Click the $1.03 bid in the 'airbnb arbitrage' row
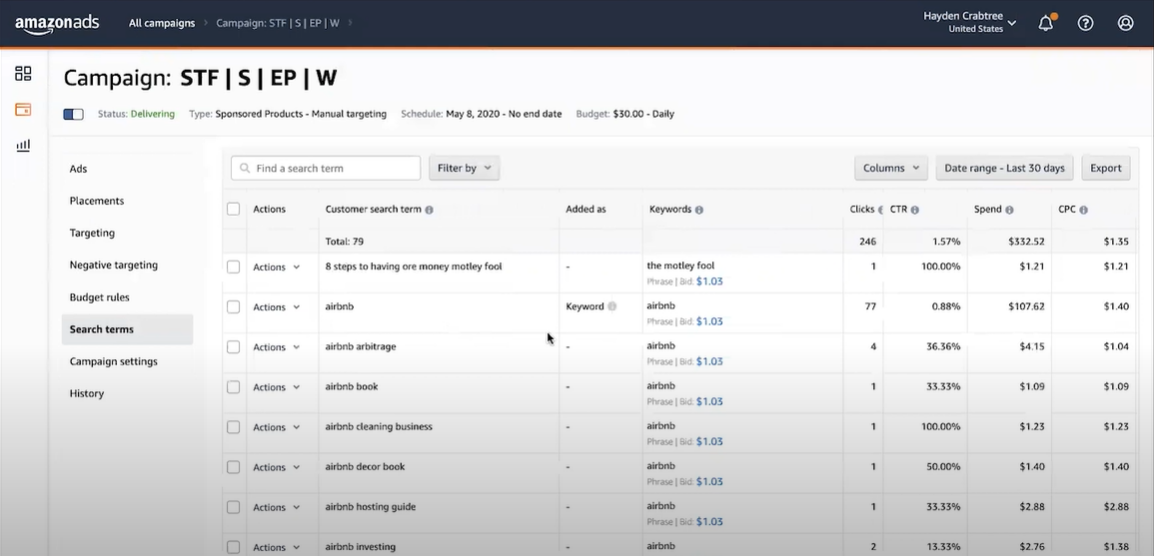The width and height of the screenshot is (1154, 556). click(x=709, y=362)
